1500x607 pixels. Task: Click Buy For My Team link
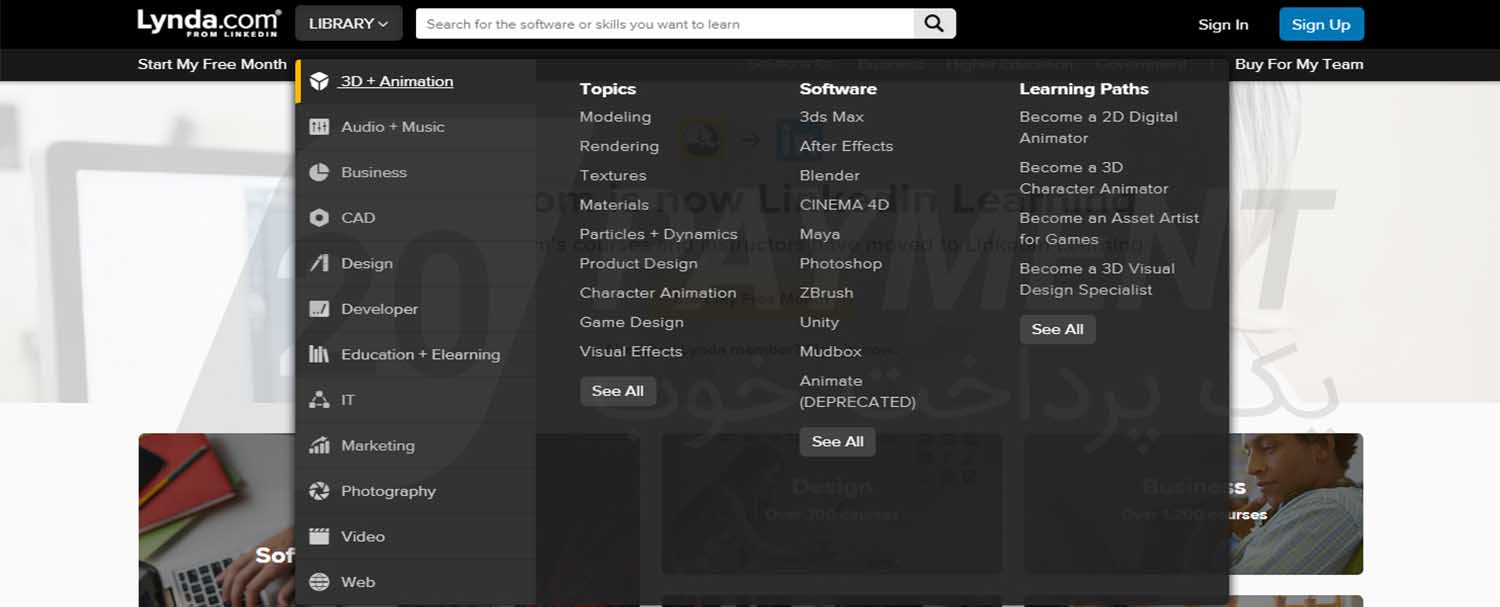coord(1299,64)
